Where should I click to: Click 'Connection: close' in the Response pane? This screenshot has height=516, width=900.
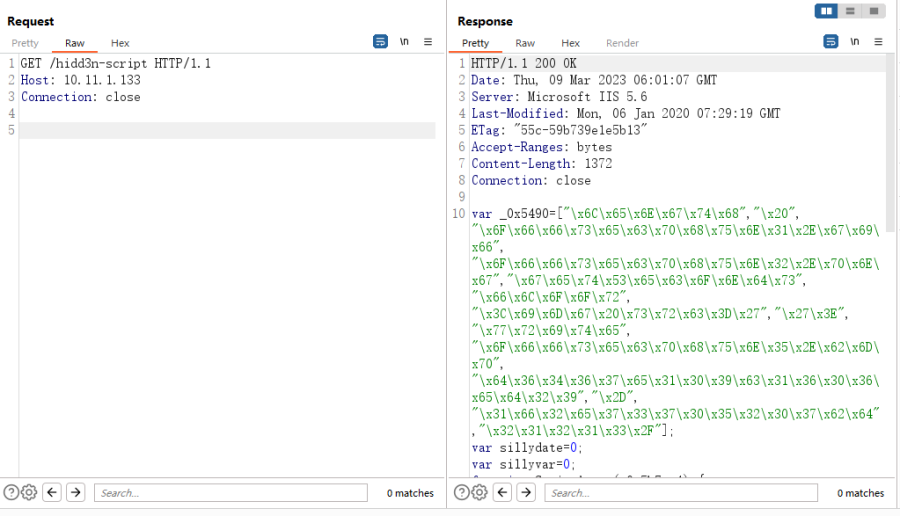[x=531, y=180]
